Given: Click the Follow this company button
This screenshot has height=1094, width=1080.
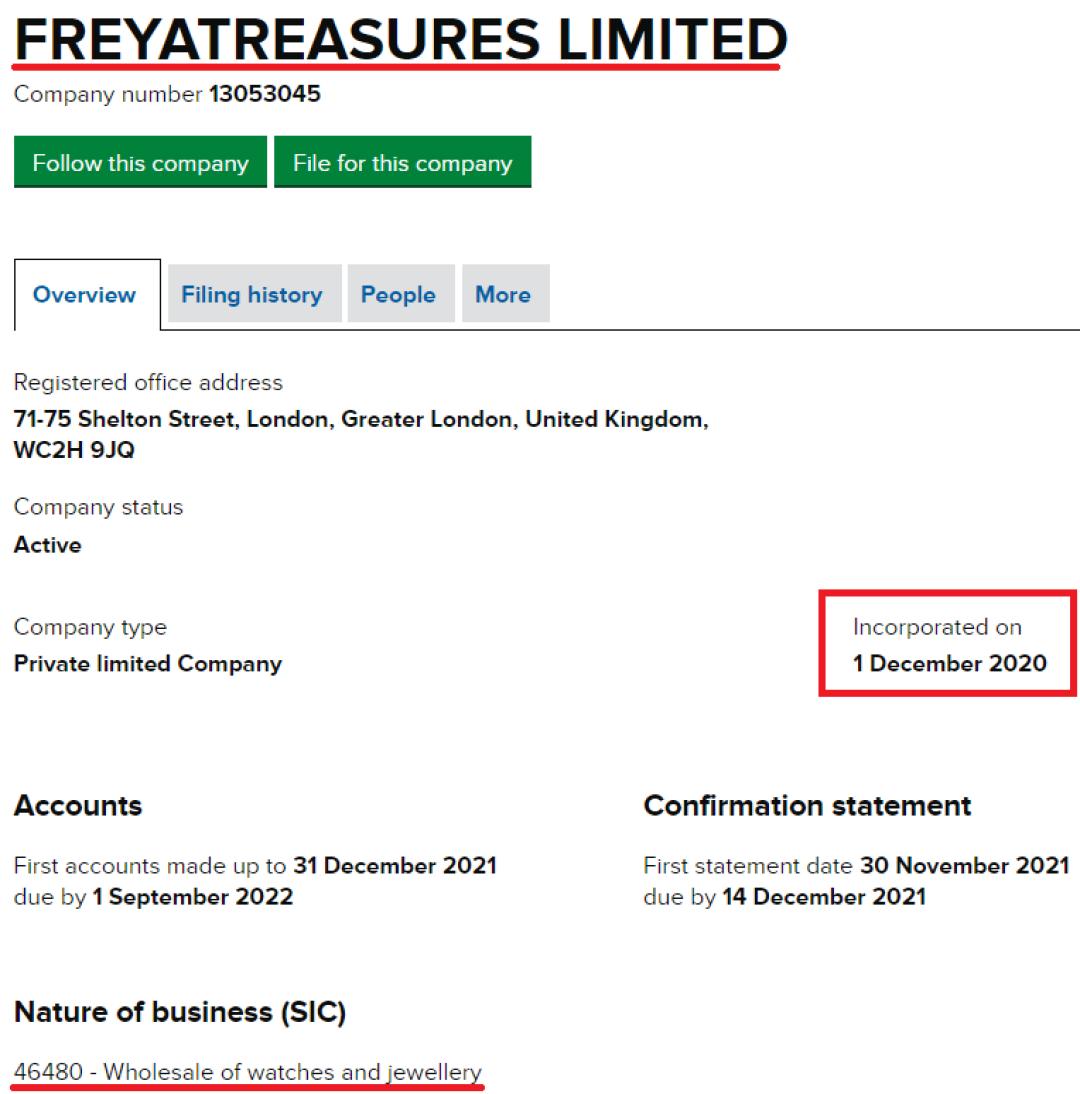Looking at the screenshot, I should [x=140, y=163].
